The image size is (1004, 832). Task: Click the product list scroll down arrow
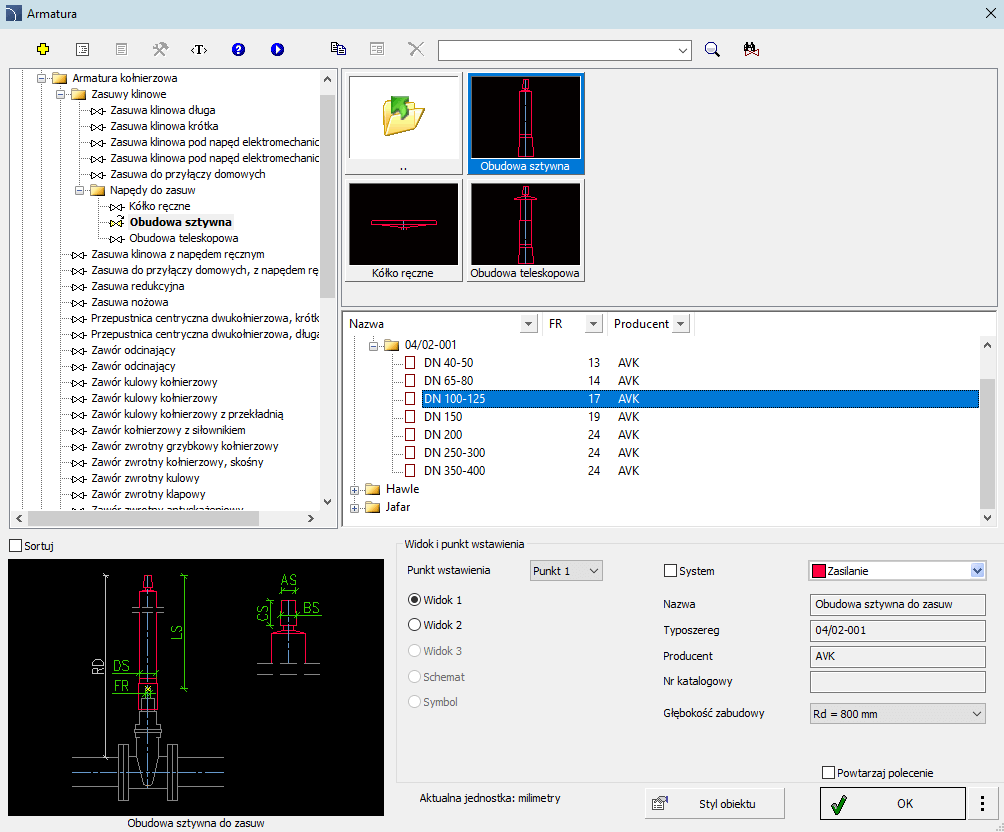coord(987,518)
